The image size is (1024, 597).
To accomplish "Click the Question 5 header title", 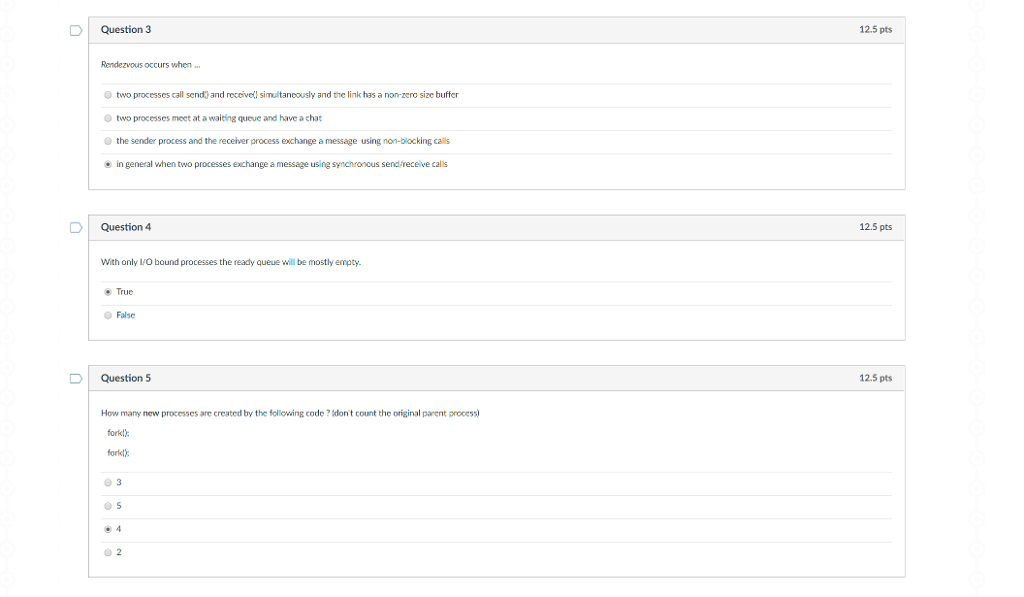I will click(x=126, y=379).
